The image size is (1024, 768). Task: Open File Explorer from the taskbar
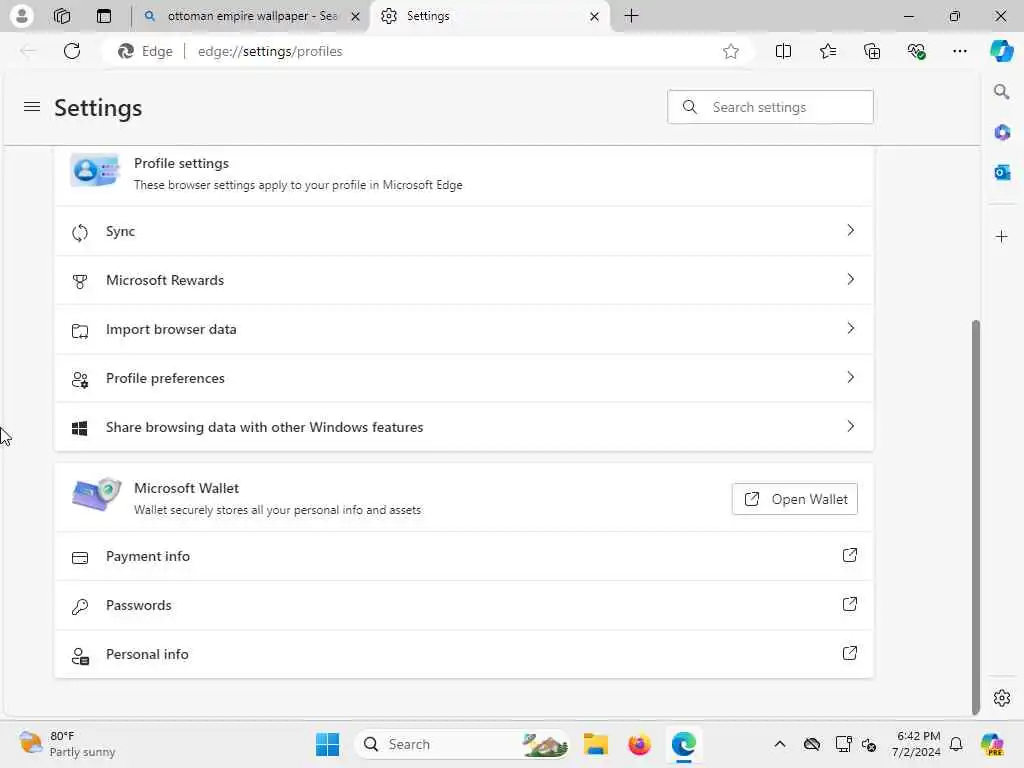pos(596,744)
